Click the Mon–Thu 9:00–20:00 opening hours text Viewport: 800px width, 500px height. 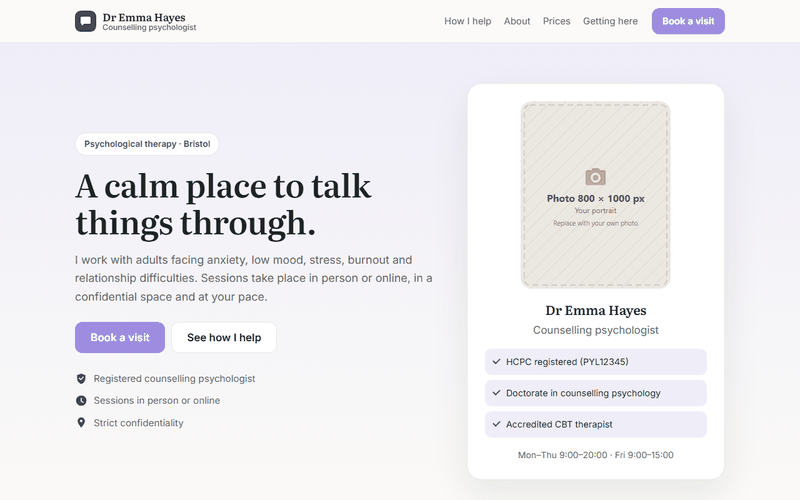(595, 455)
